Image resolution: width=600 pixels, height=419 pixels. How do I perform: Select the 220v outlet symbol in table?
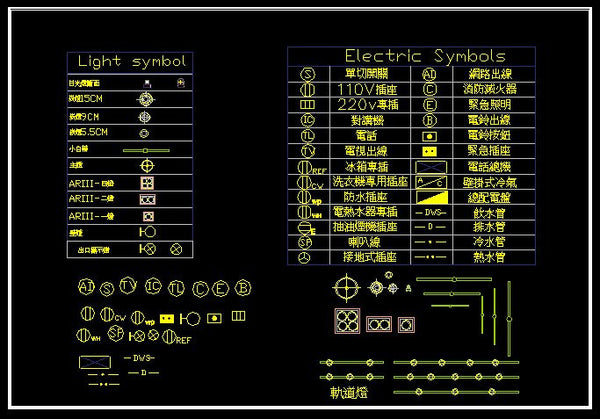click(308, 104)
